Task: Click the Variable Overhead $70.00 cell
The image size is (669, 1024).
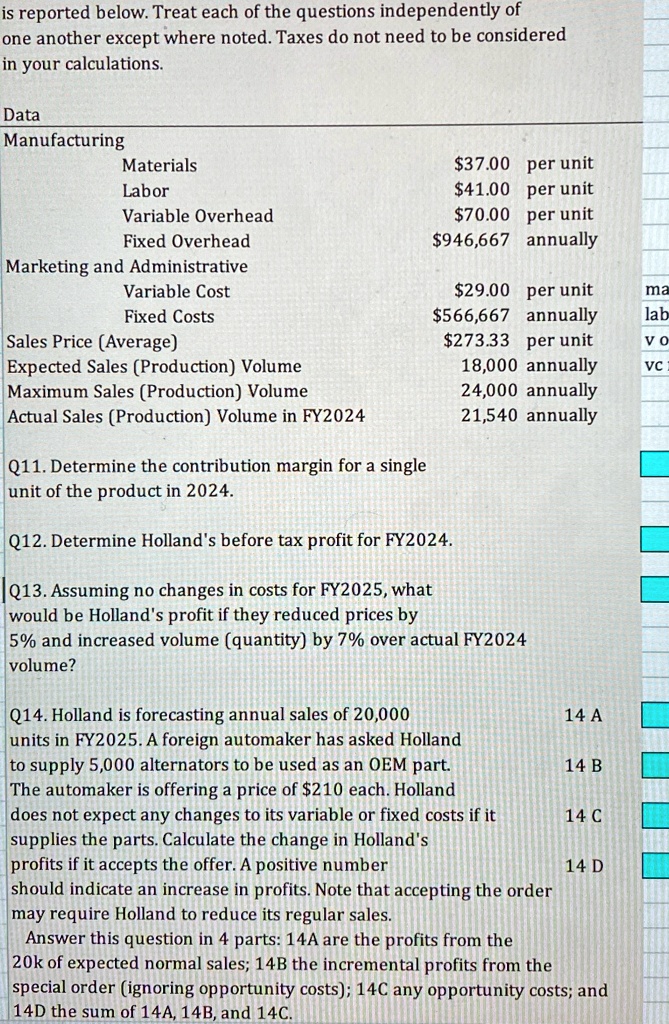Action: 482,214
